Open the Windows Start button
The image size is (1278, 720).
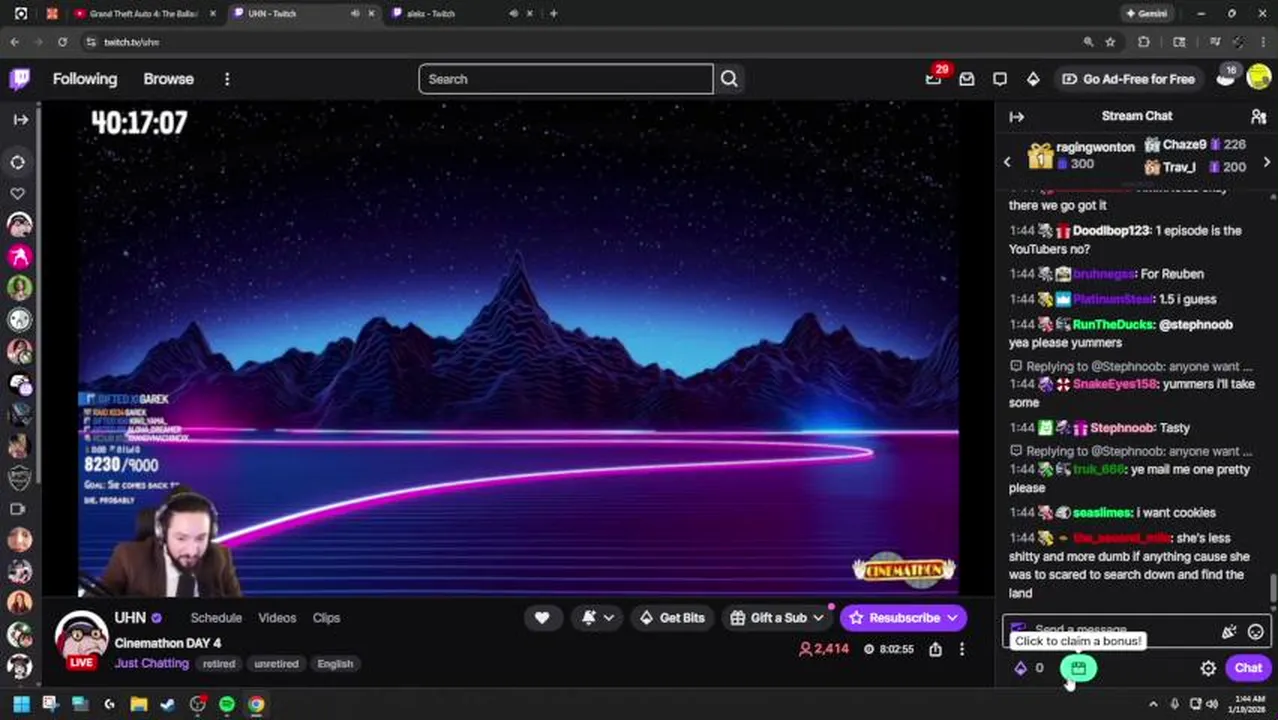tap(21, 704)
